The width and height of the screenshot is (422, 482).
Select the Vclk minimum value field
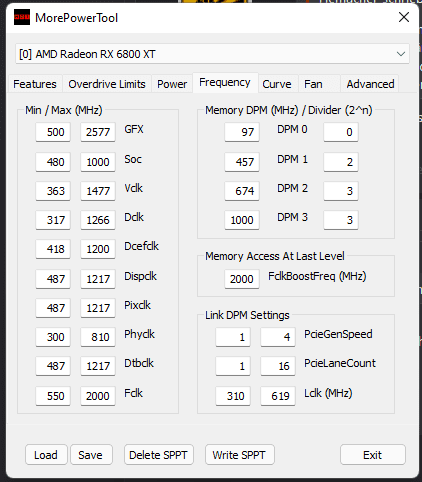coord(53,191)
